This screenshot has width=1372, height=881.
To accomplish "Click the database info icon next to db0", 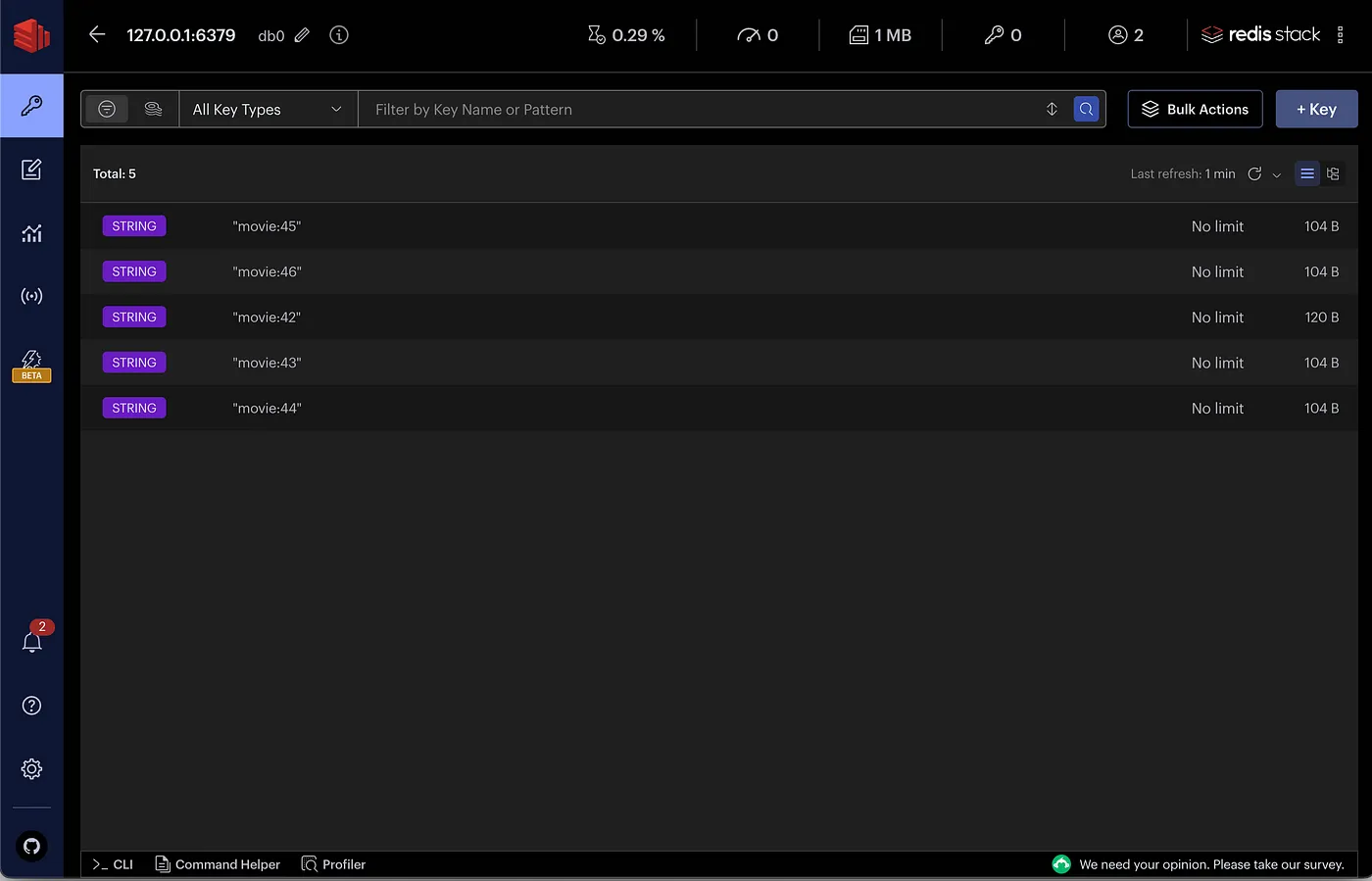I will tap(338, 34).
